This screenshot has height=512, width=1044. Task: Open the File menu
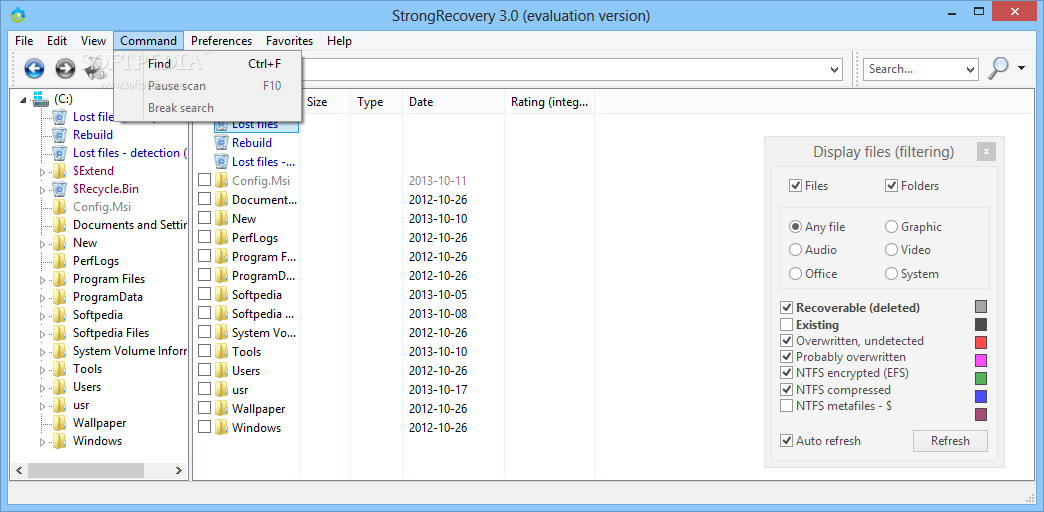pos(24,41)
